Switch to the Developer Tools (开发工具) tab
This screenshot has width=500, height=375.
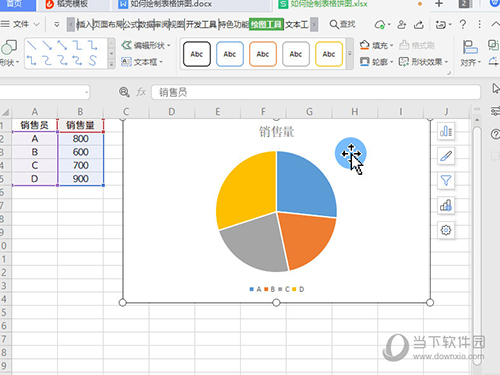click(201, 24)
